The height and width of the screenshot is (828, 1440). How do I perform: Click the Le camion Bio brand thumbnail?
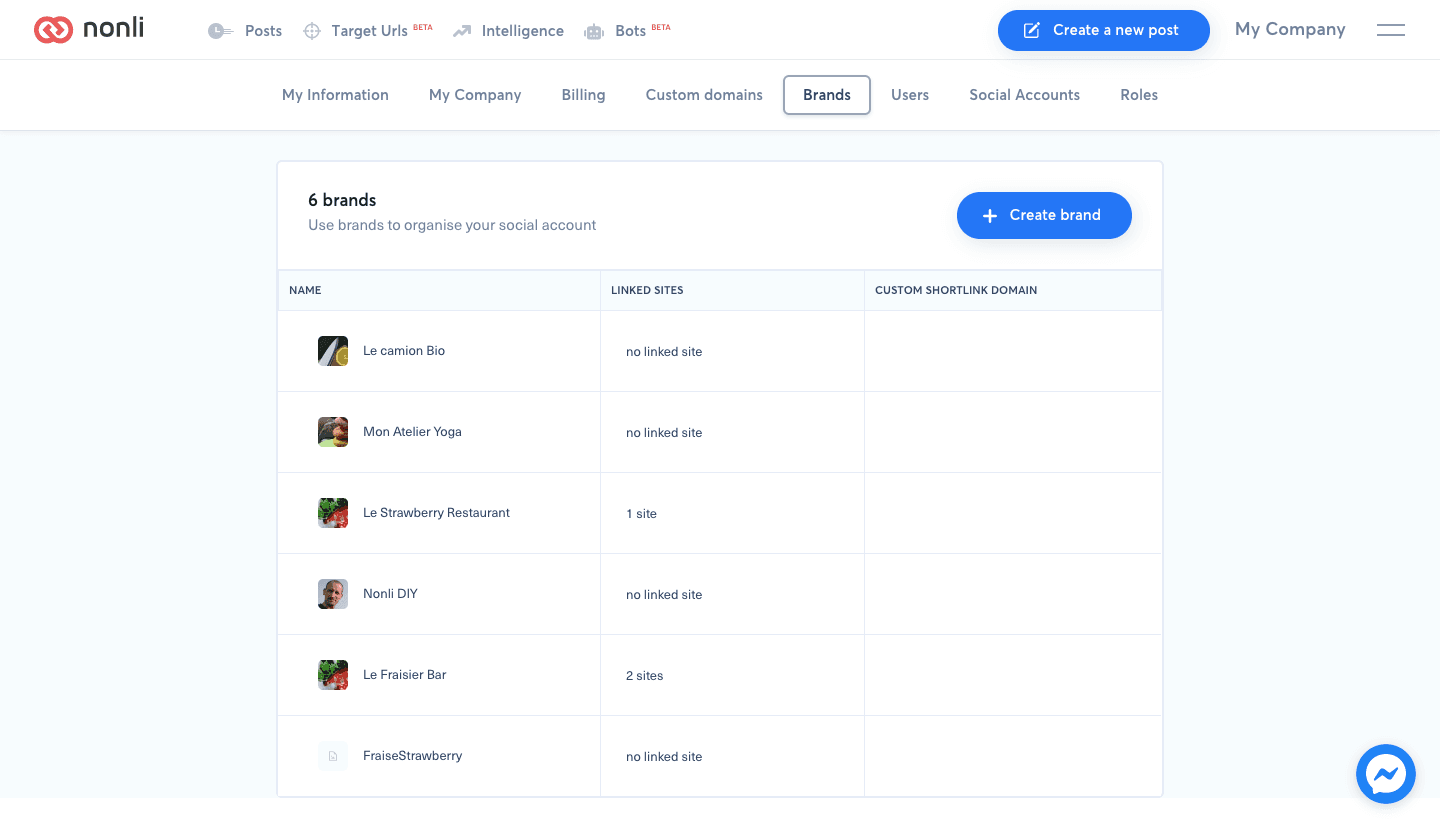(x=333, y=351)
